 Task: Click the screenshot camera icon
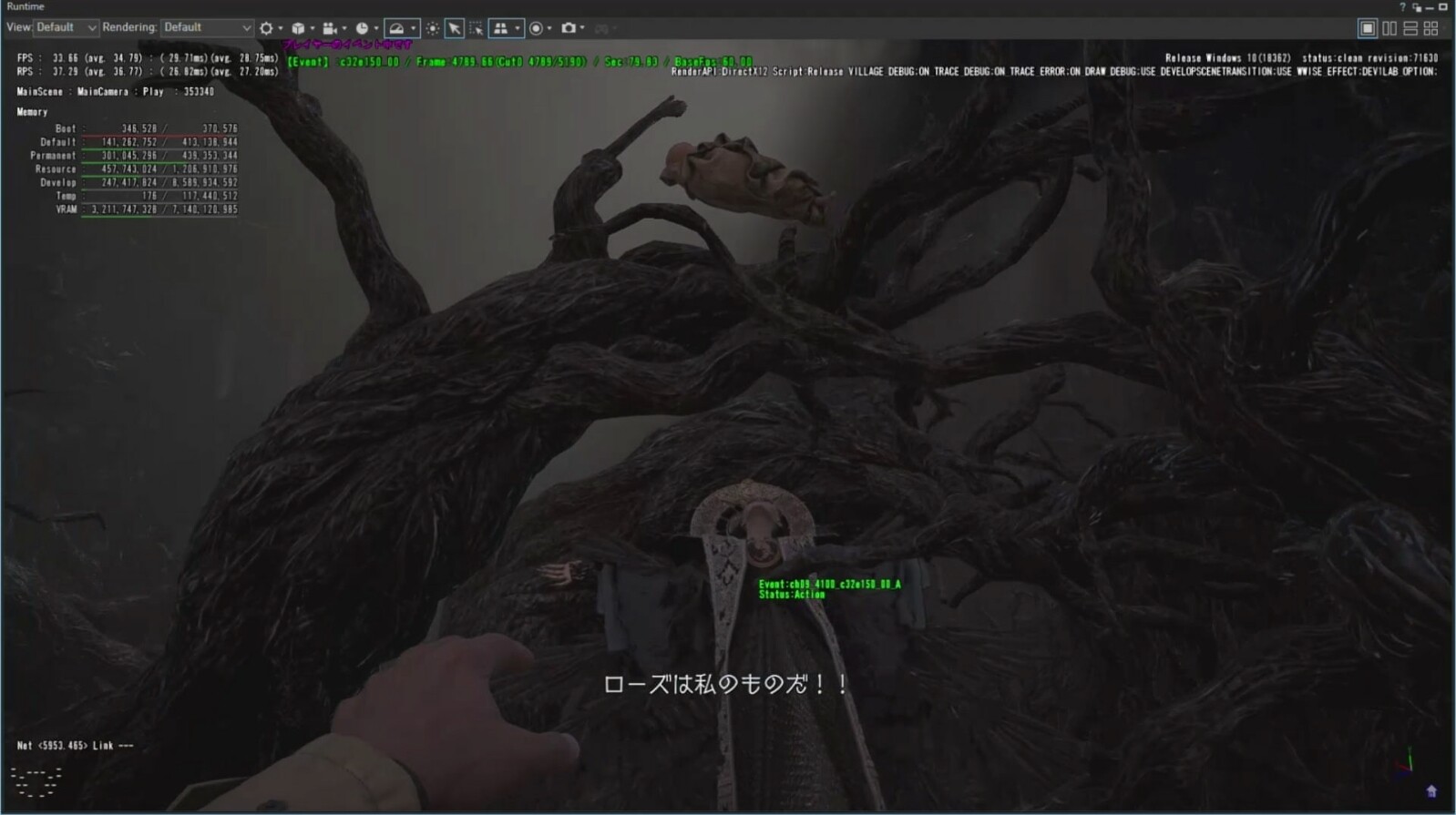pos(569,28)
